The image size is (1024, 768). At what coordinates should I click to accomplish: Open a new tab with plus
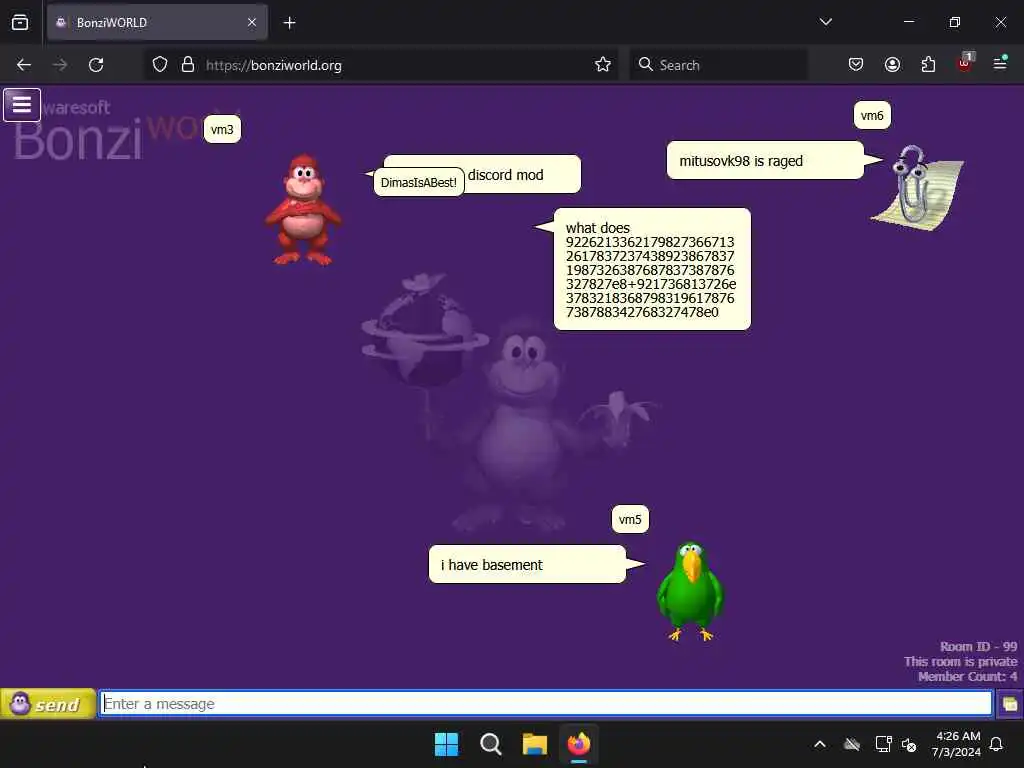[289, 23]
